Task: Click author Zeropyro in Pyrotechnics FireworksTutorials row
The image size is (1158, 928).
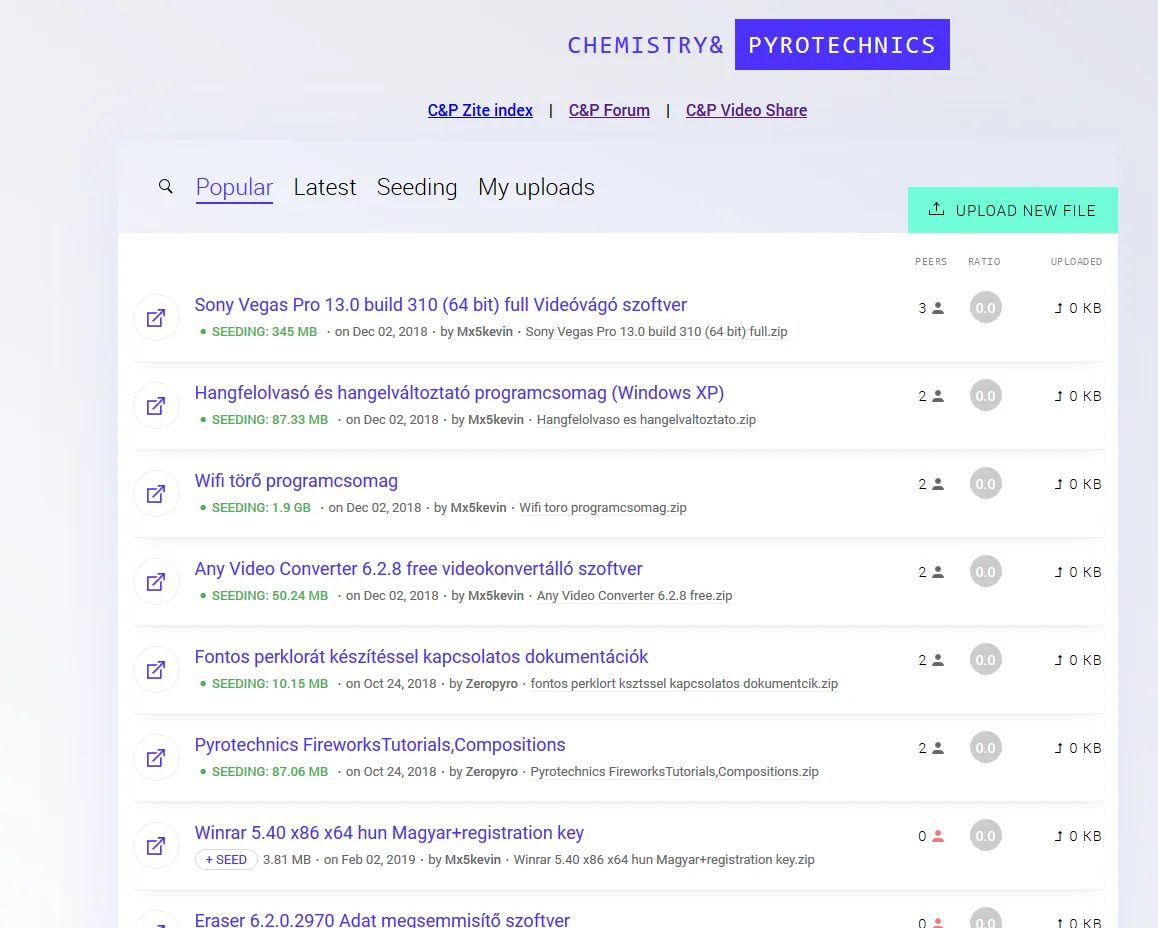Action: [x=491, y=771]
